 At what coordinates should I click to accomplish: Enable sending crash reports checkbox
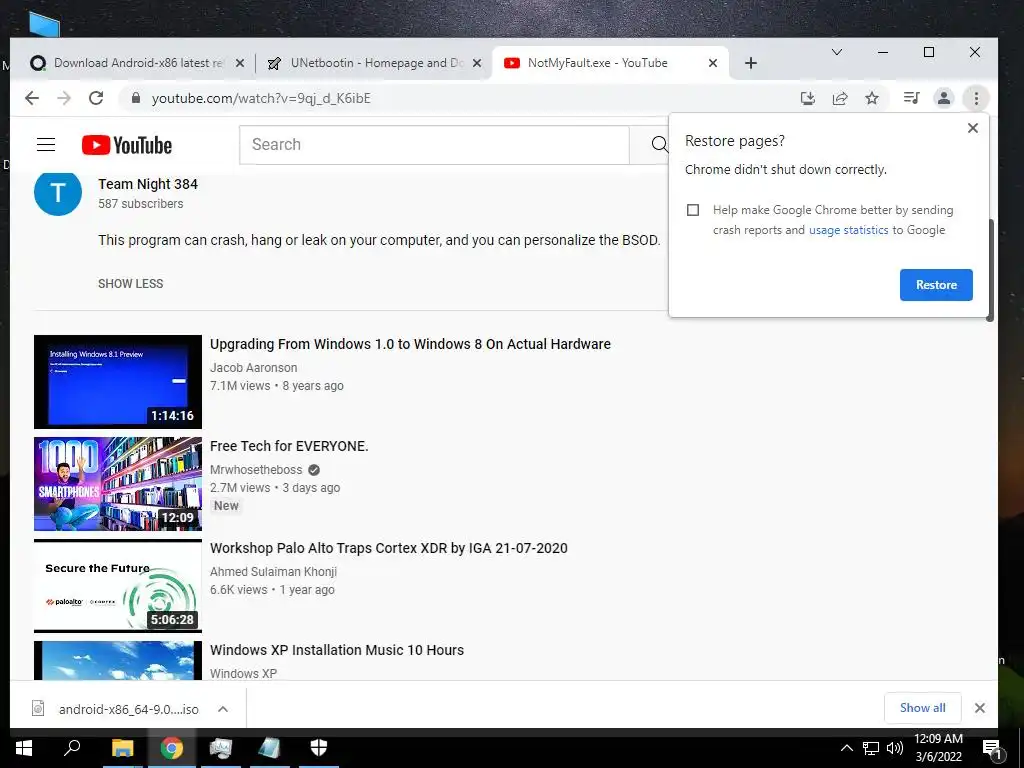coord(693,210)
